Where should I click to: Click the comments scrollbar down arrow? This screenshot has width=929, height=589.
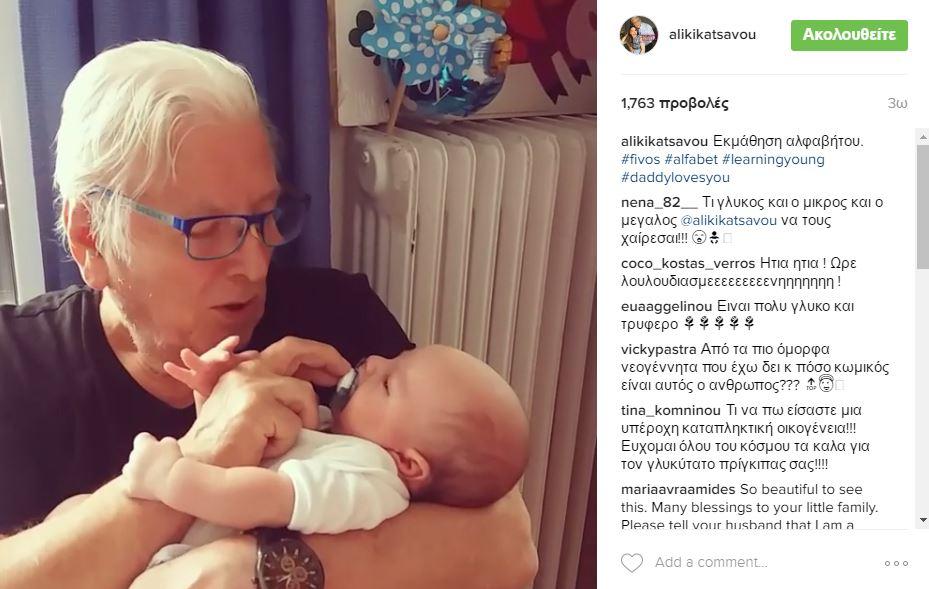click(x=922, y=520)
